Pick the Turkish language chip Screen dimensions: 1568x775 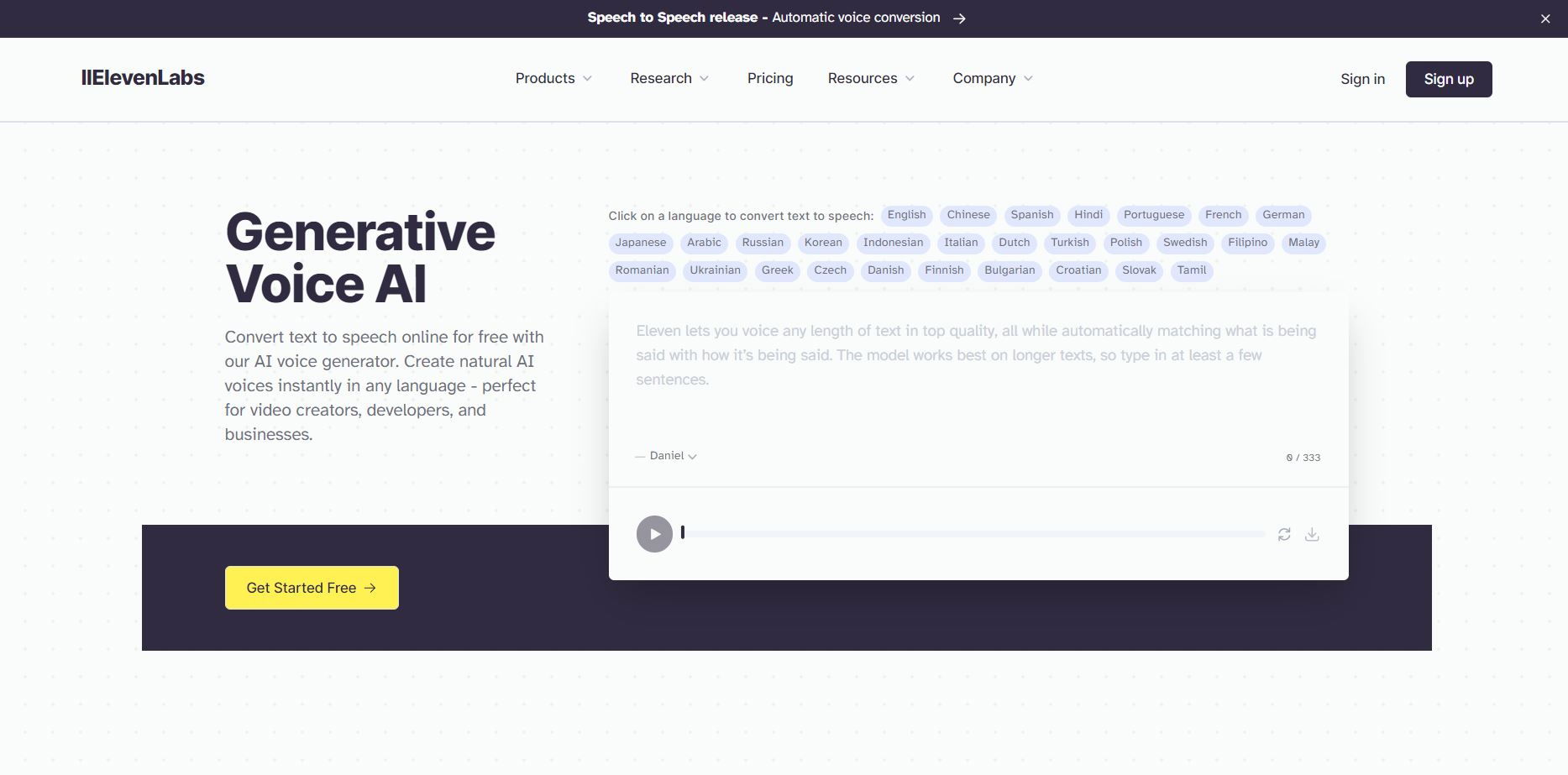[x=1070, y=243]
